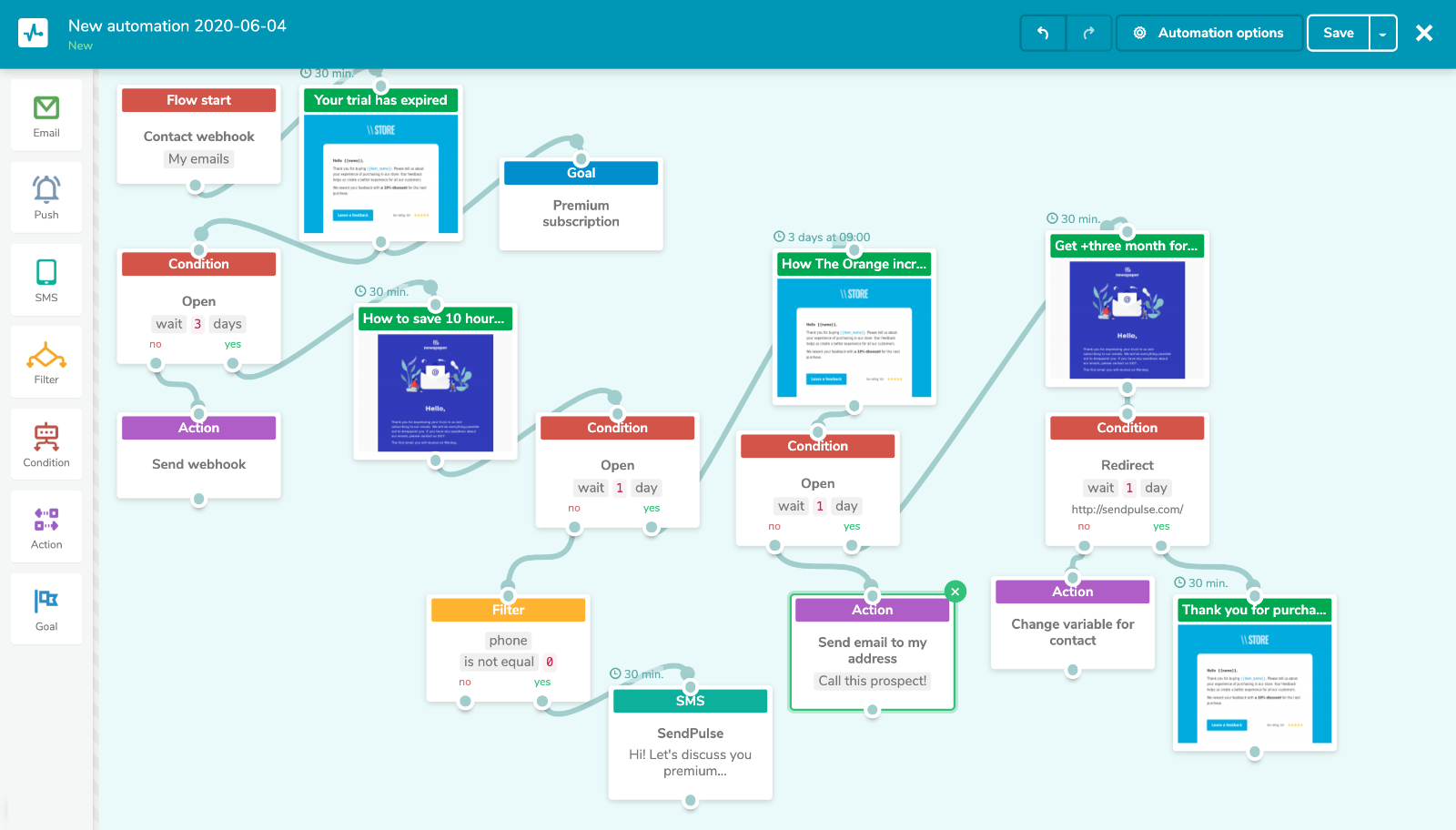Open Automation options

tap(1209, 32)
